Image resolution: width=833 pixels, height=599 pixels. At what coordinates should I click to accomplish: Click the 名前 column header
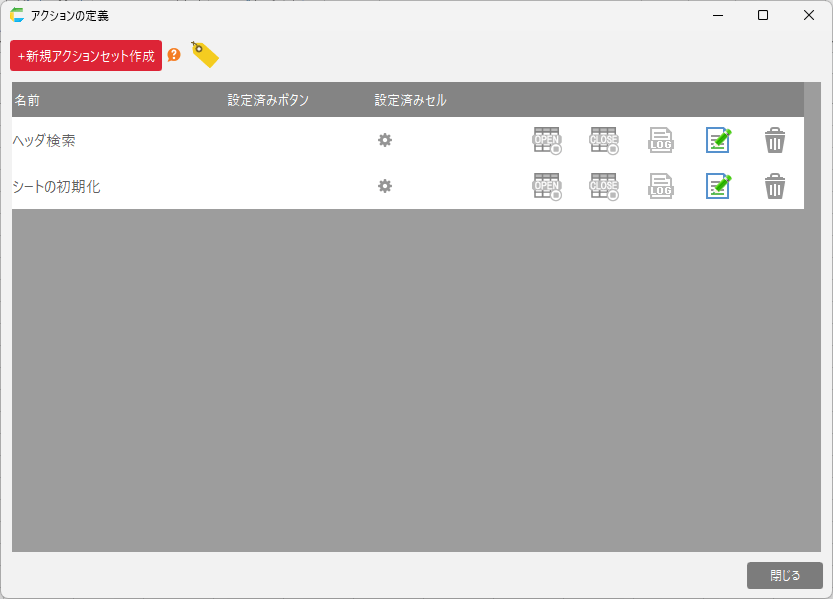tap(27, 100)
